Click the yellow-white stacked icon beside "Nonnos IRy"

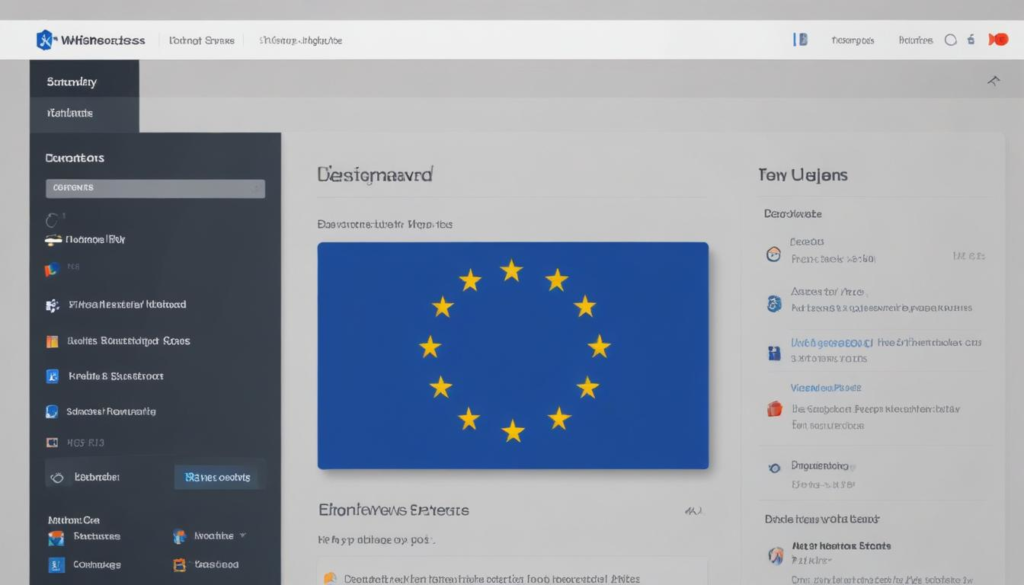click(53, 240)
